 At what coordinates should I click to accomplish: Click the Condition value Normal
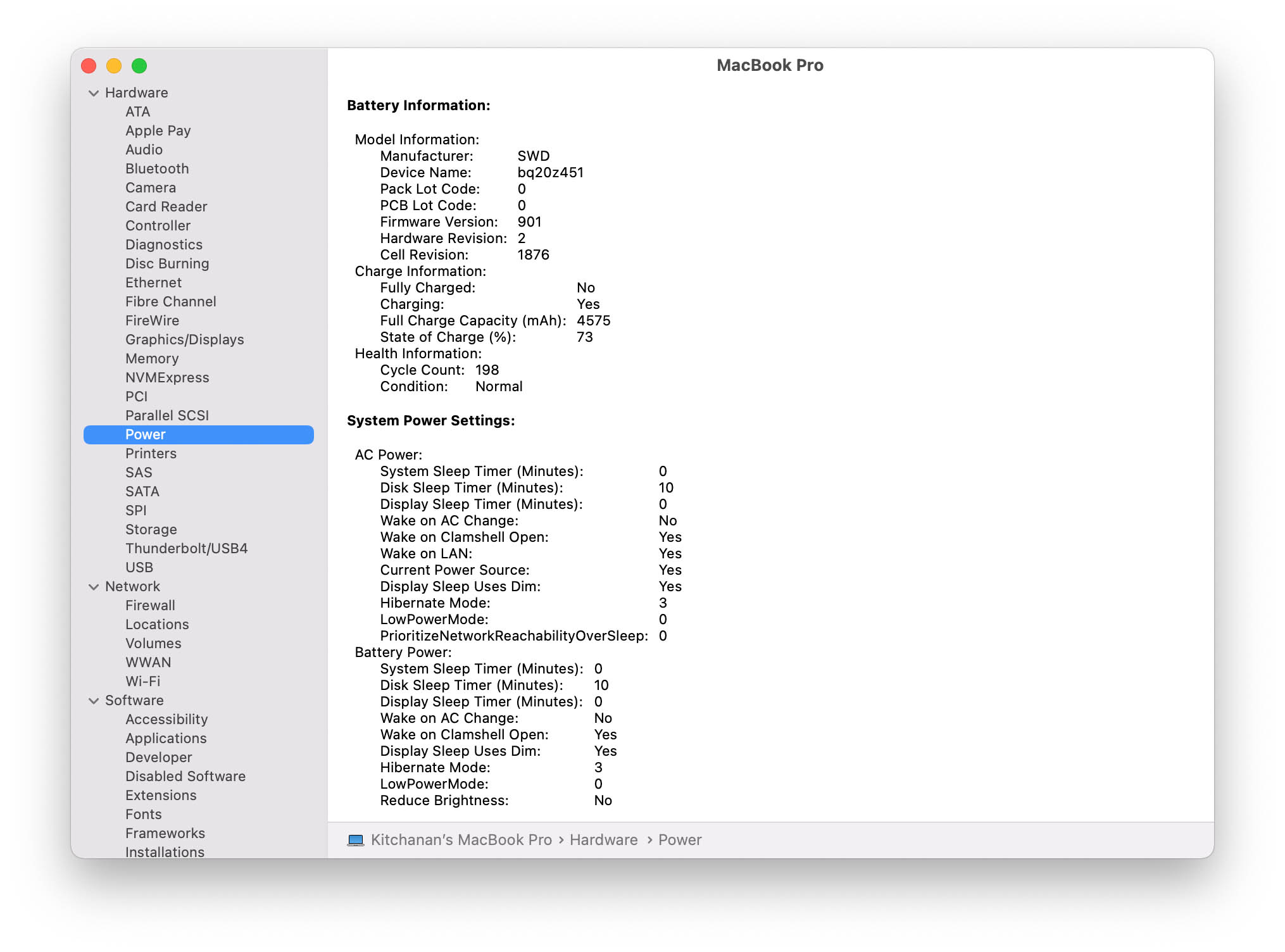499,387
